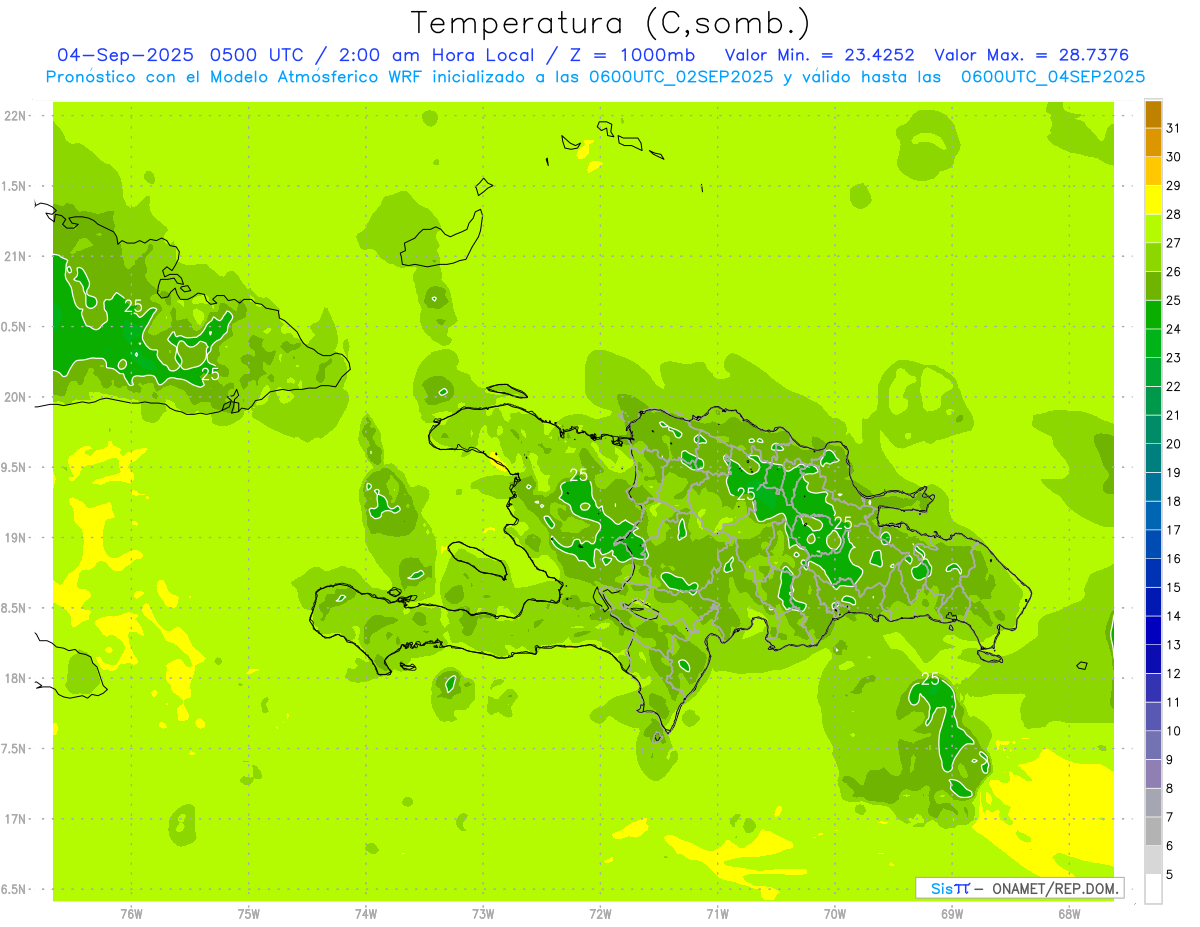
Task: Click the "7.5N" latitude label
Action: click(14, 748)
